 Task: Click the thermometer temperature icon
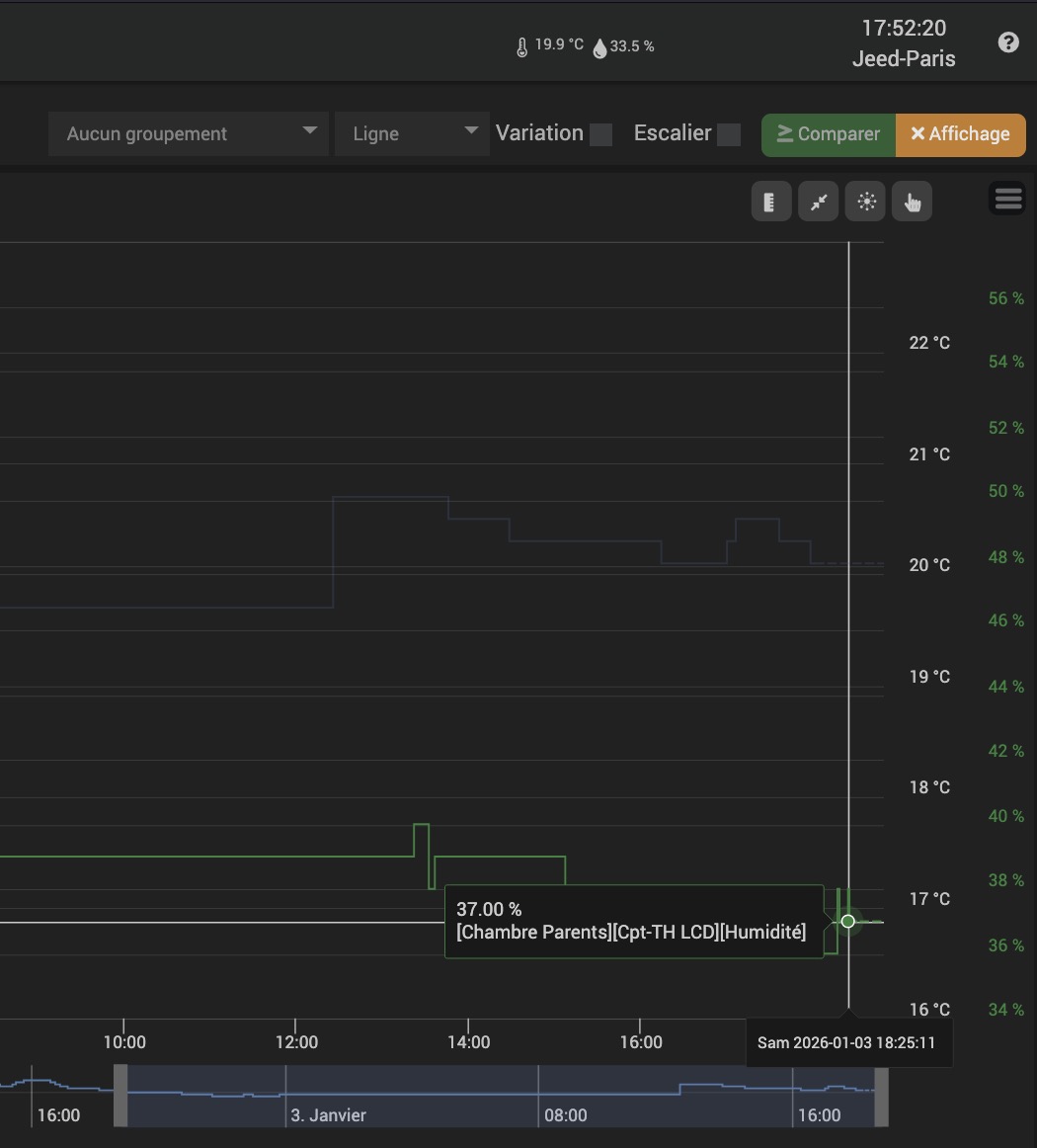pyautogui.click(x=522, y=47)
